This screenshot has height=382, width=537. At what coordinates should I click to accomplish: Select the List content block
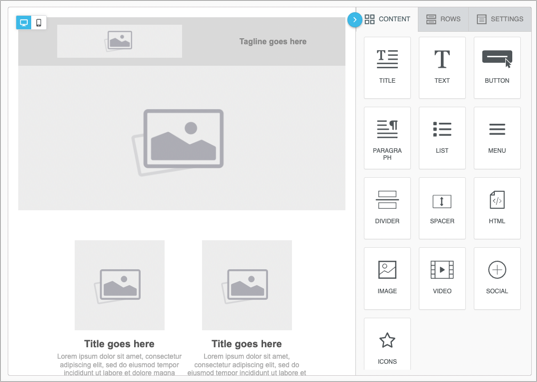tap(442, 138)
